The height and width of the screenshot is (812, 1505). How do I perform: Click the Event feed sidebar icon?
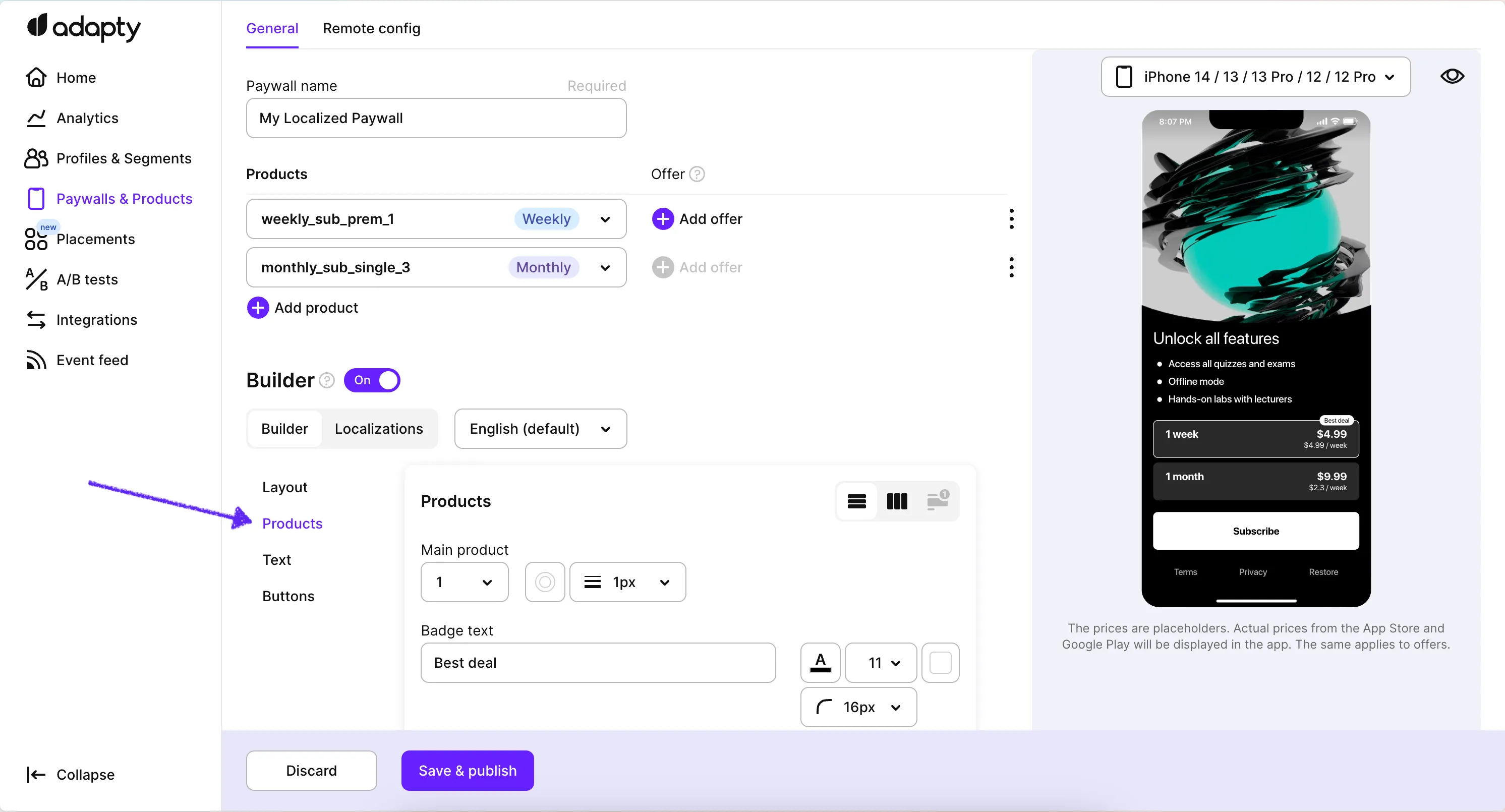36,360
